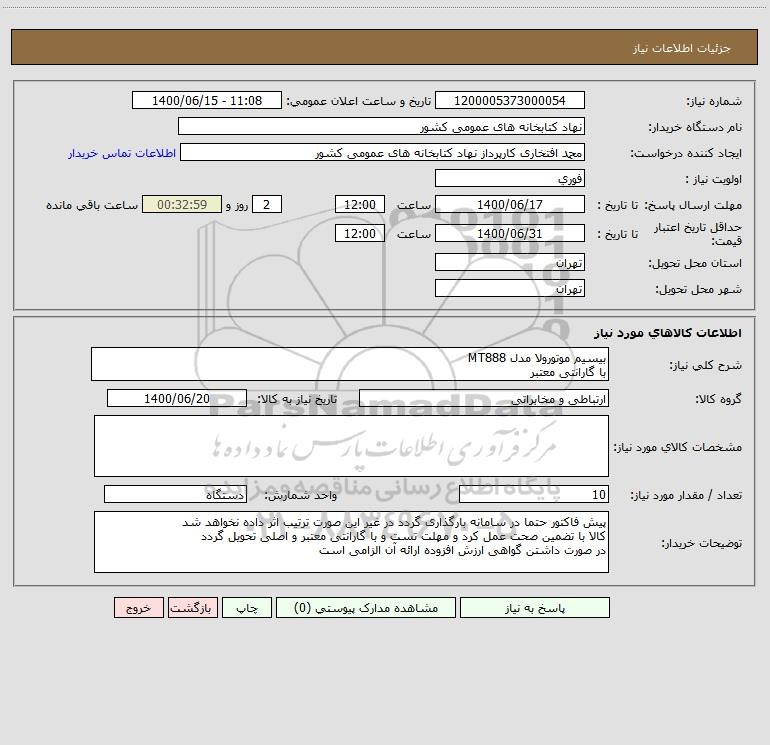Image resolution: width=770 pixels, height=745 pixels.
Task: Click the remaining days field showing 2
Action: pos(267,204)
